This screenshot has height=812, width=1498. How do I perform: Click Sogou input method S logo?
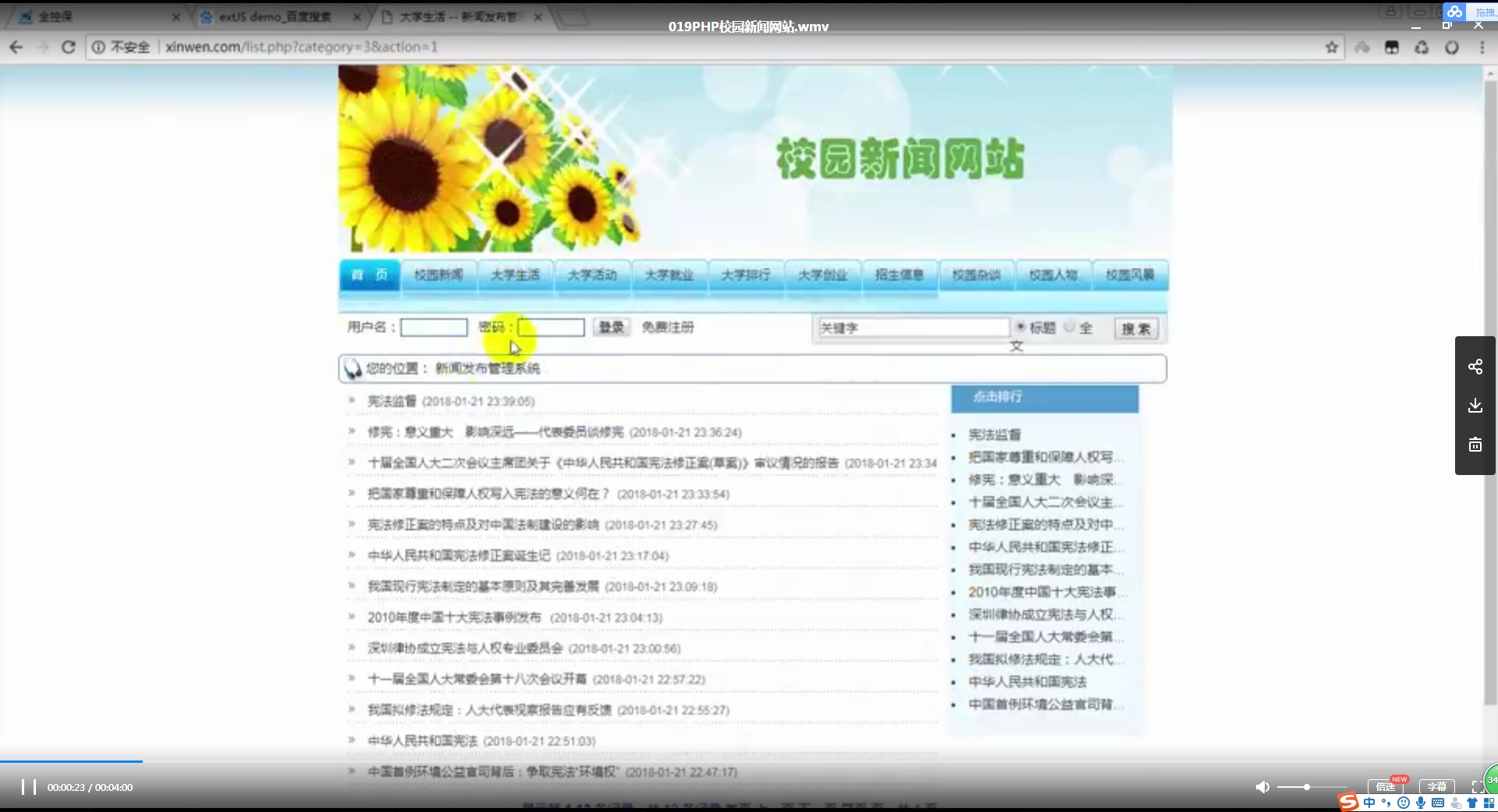[x=1348, y=802]
